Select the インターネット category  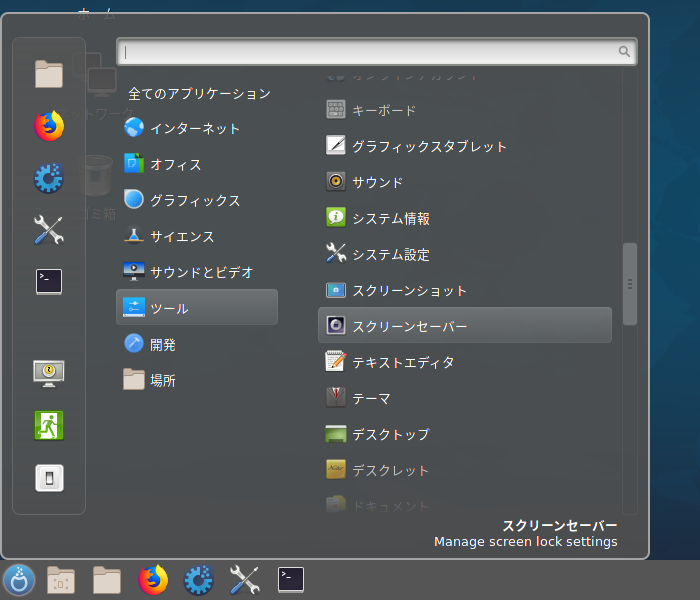point(197,129)
